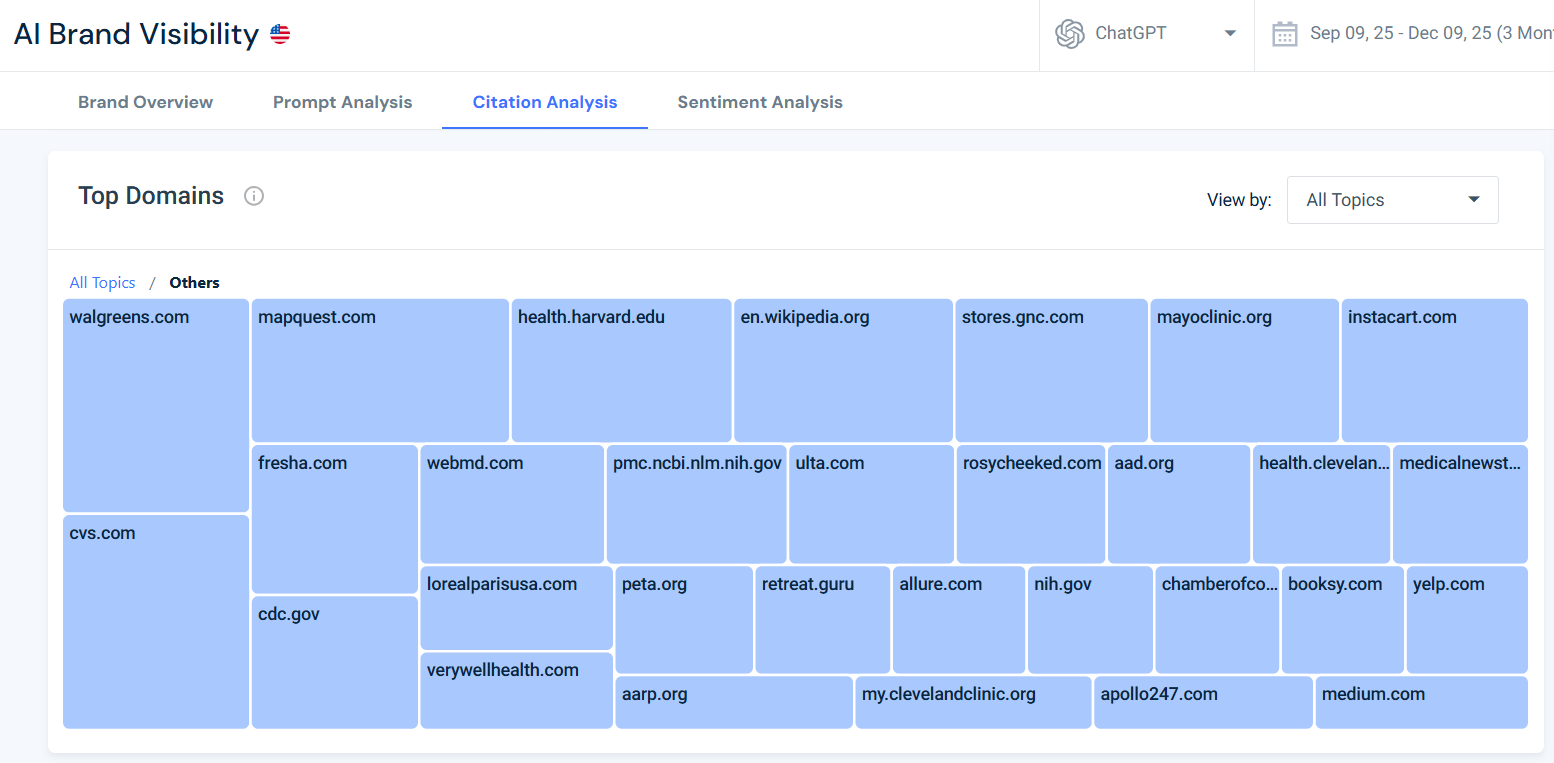Click the ChatGPT logo icon
The width and height of the screenshot is (1554, 763).
(x=1069, y=33)
